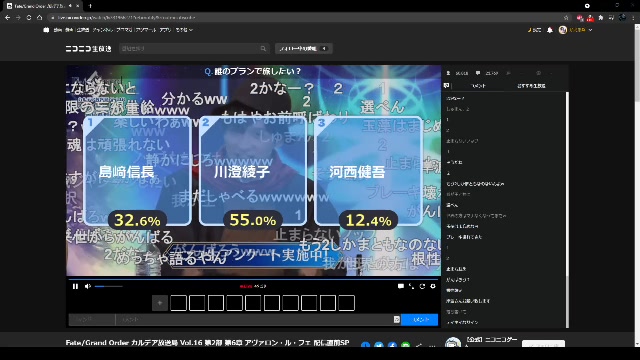Go forward in browser history
This screenshot has width=640, height=360.
click(18, 18)
